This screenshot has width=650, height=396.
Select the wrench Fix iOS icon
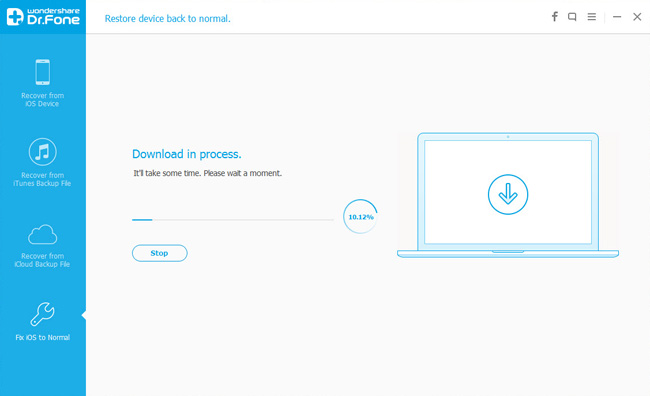[42, 314]
